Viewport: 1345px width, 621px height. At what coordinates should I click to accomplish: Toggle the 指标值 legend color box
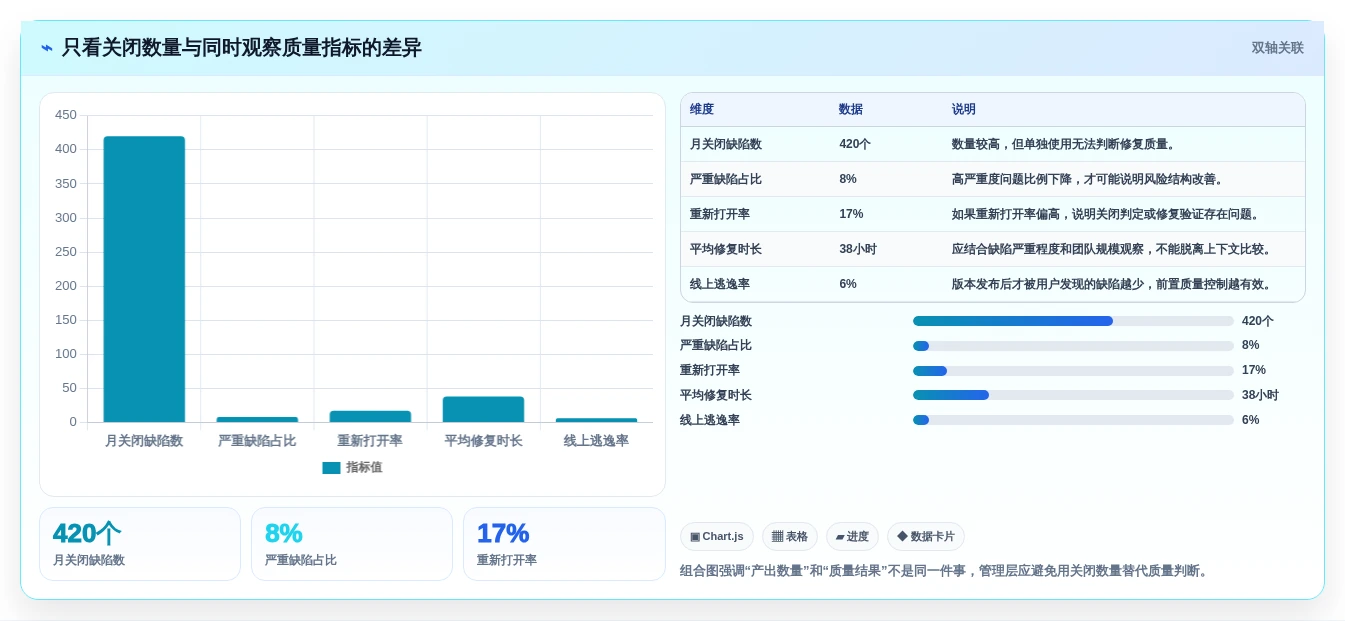[x=331, y=467]
